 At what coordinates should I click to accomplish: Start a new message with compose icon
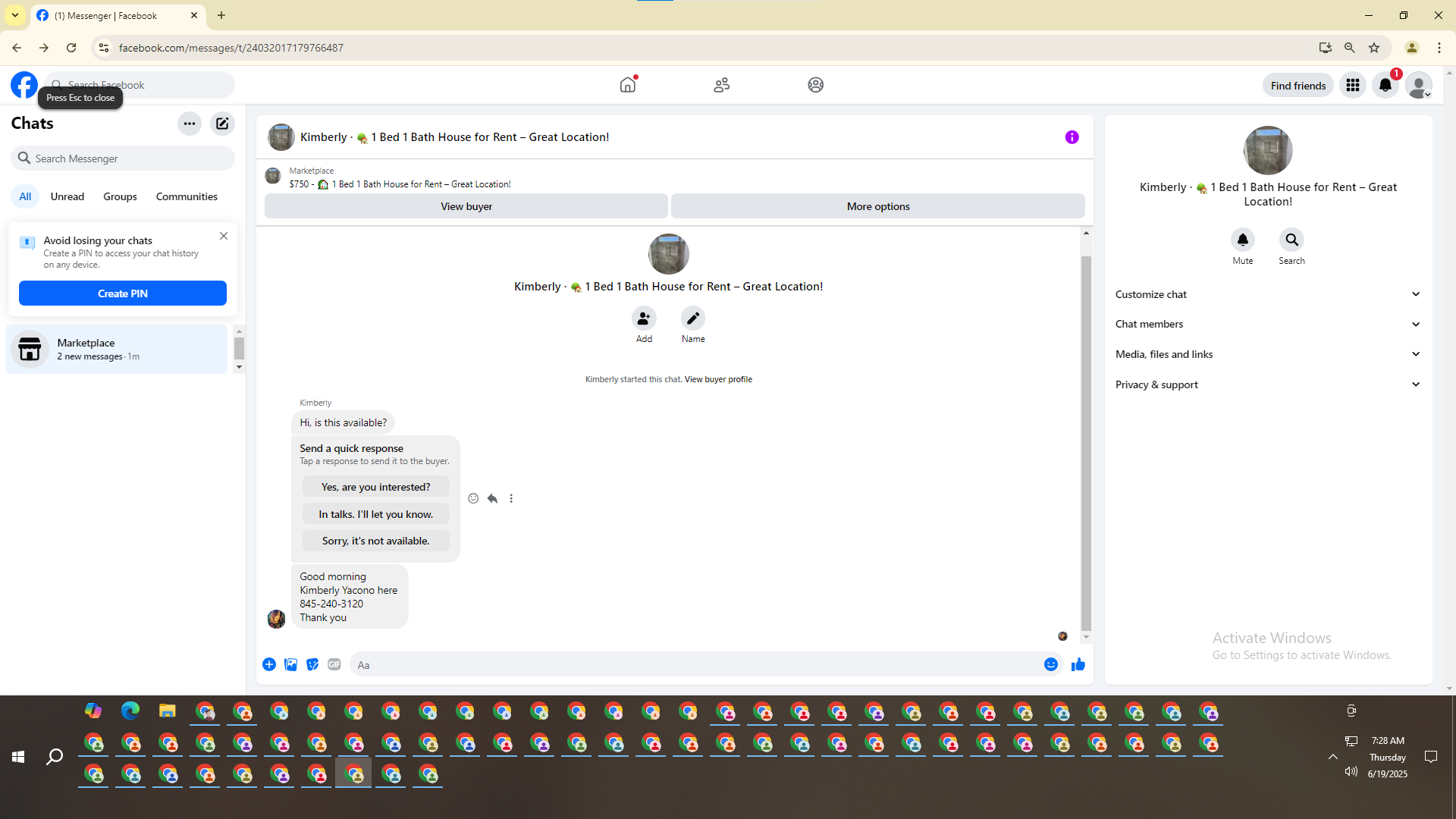coord(222,124)
